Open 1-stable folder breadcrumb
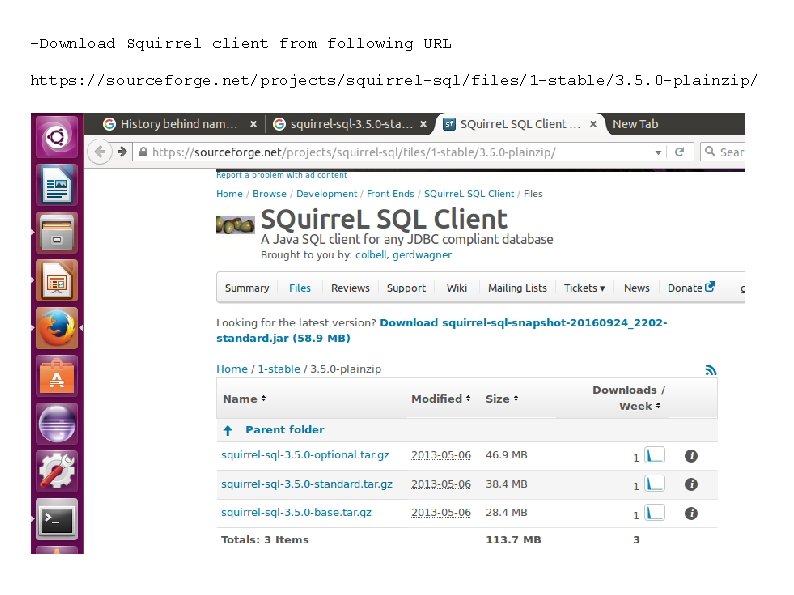This screenshot has width=794, height=595. click(279, 369)
